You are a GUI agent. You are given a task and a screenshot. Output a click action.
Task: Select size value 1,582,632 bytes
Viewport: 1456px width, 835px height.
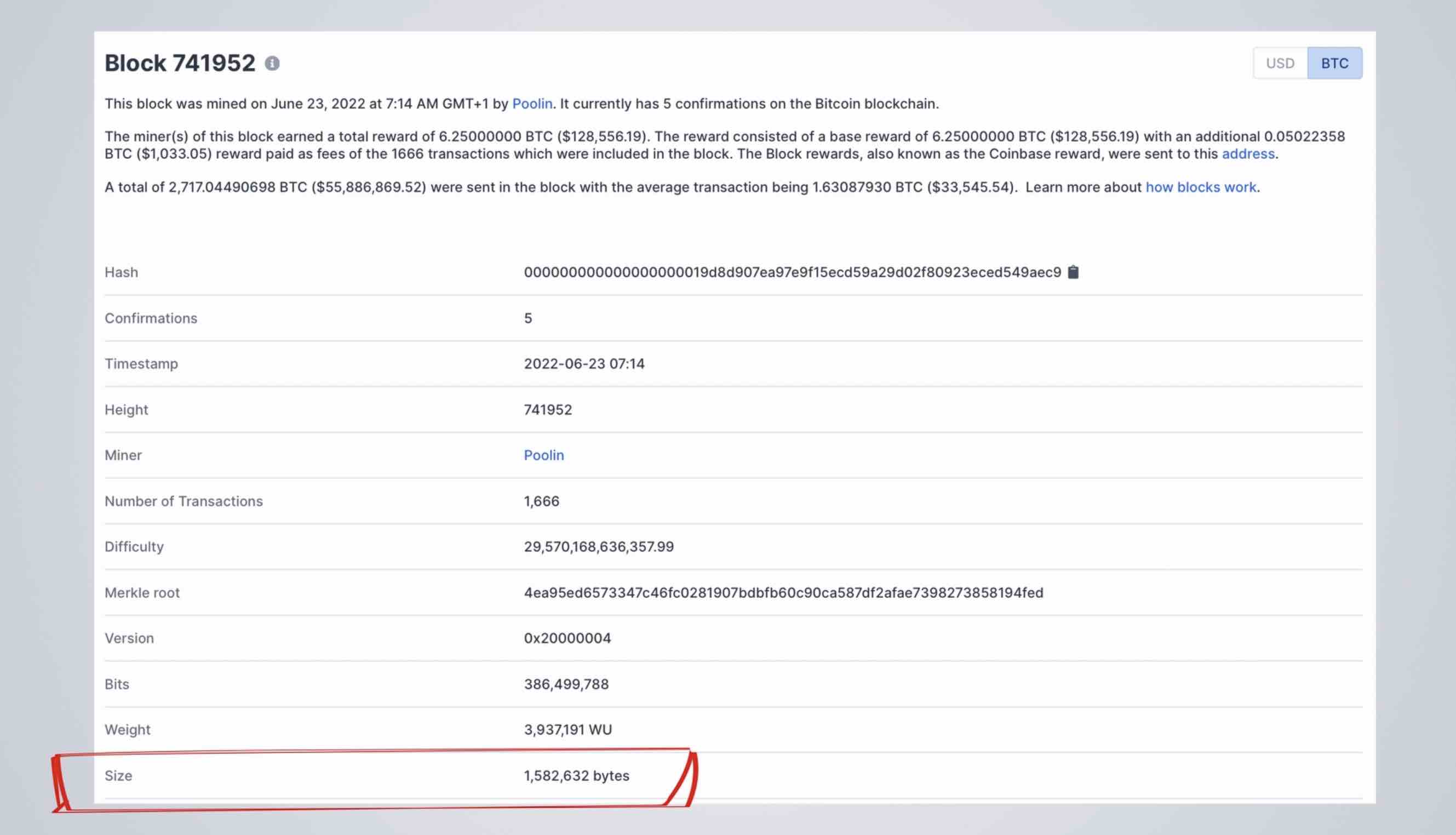click(577, 775)
